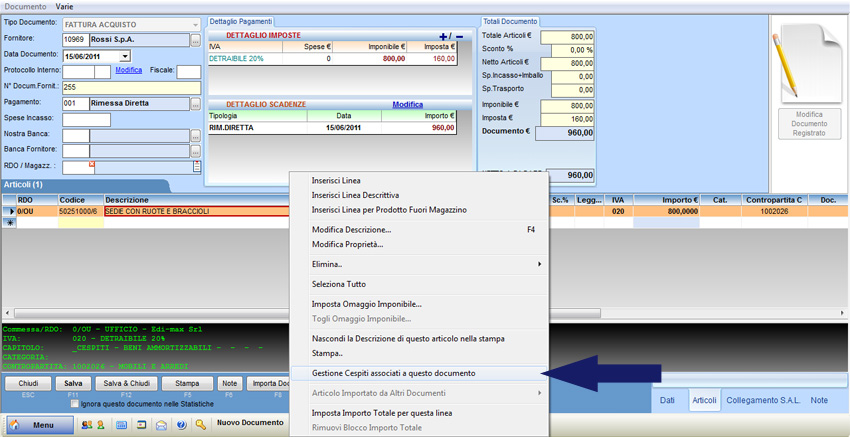The width and height of the screenshot is (850, 437).
Task: Expand the Elimina submenu in context menu
Action: pos(540,264)
